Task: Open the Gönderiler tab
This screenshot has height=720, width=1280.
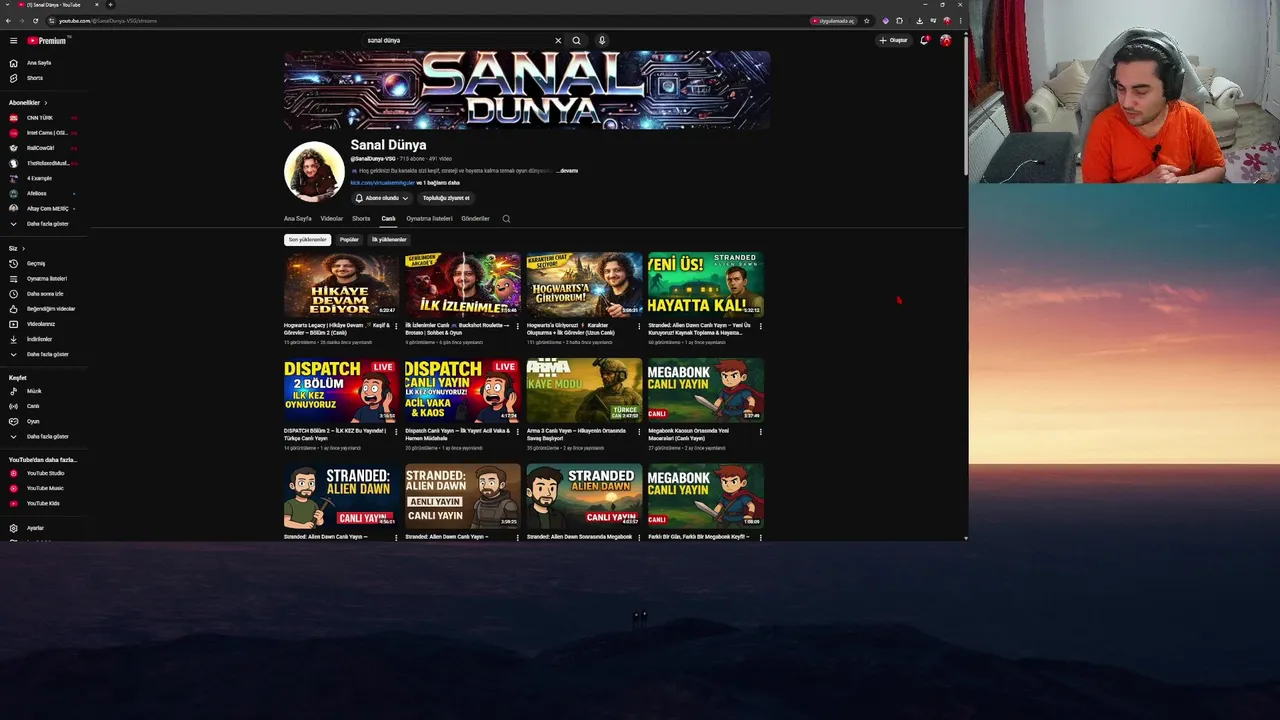Action: coord(475,218)
